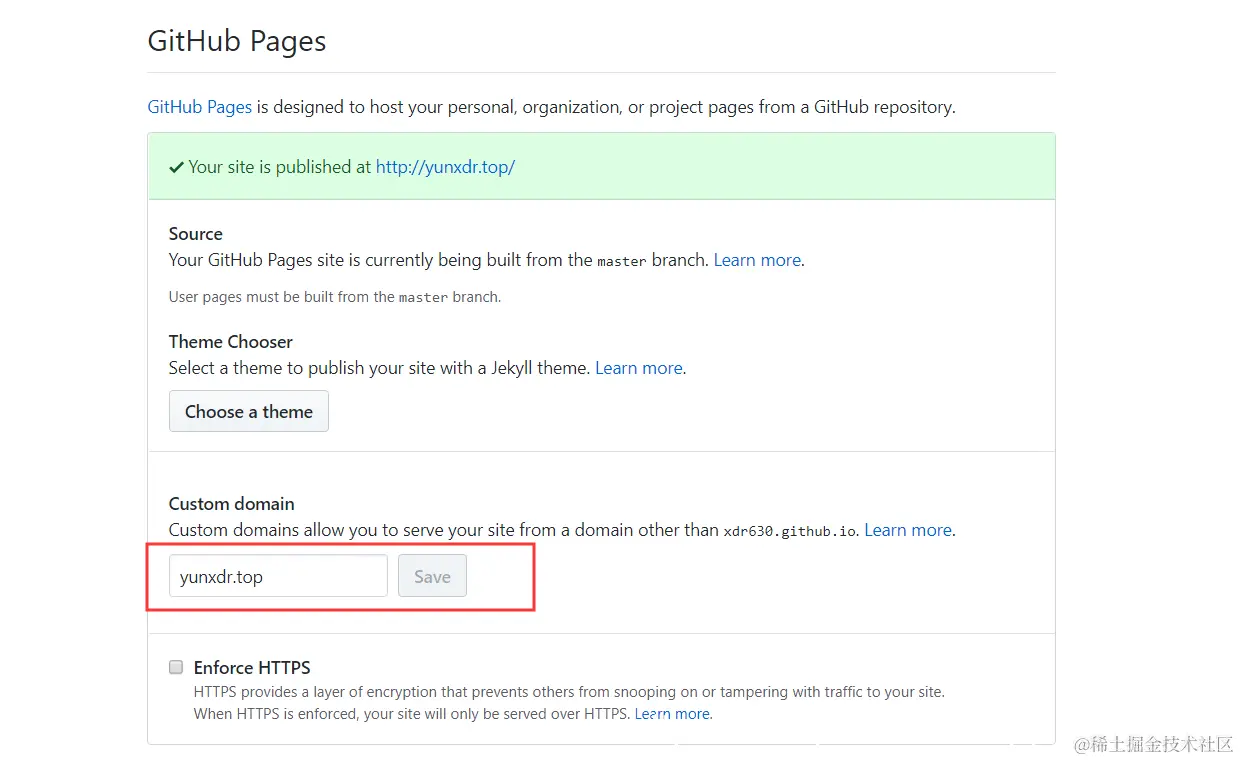Open Learn more link in Source section
Viewport: 1240px width, 761px height.
[x=757, y=260]
